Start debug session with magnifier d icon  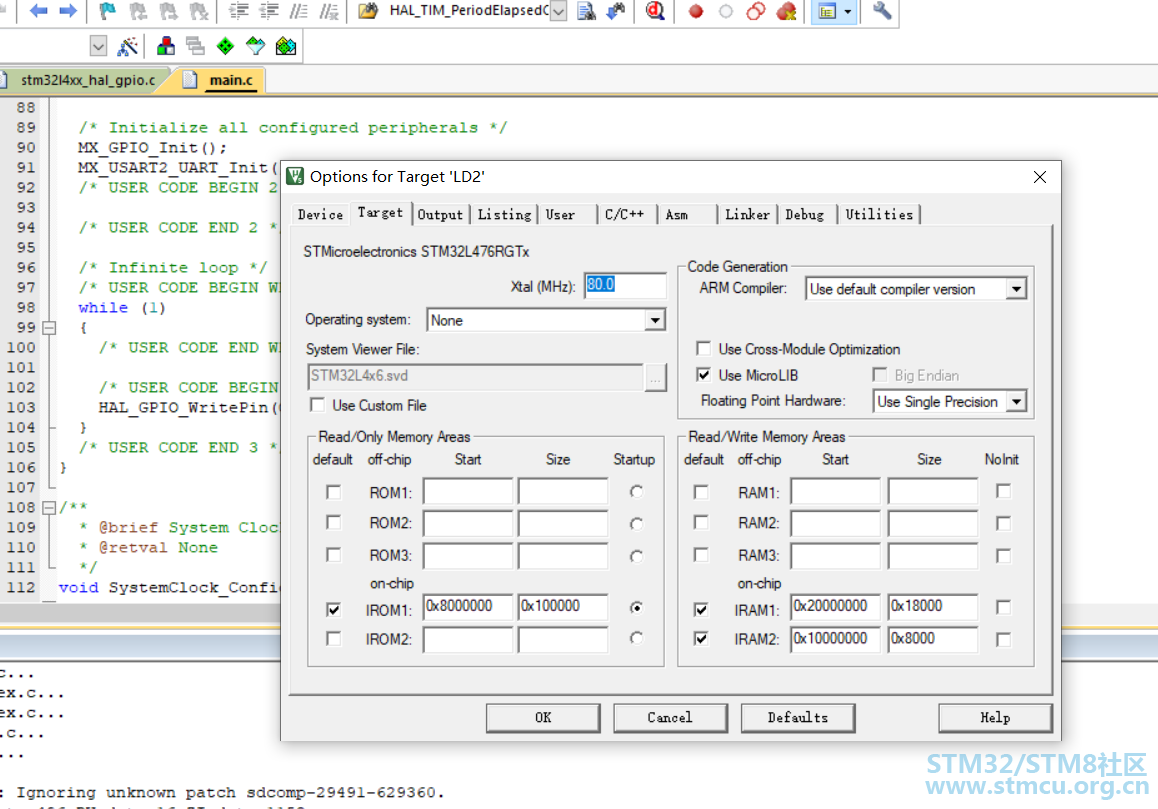pos(655,11)
